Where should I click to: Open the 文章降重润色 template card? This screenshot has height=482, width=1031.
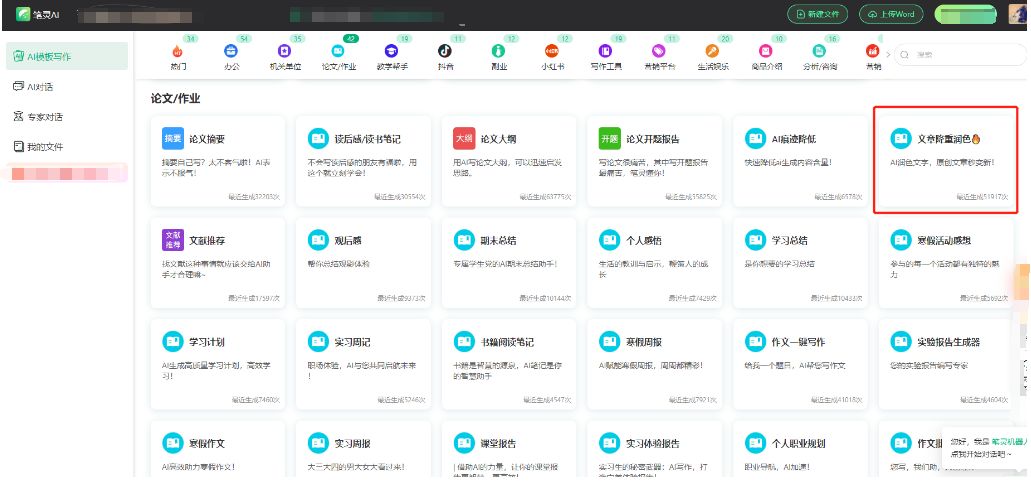pyautogui.click(x=946, y=161)
